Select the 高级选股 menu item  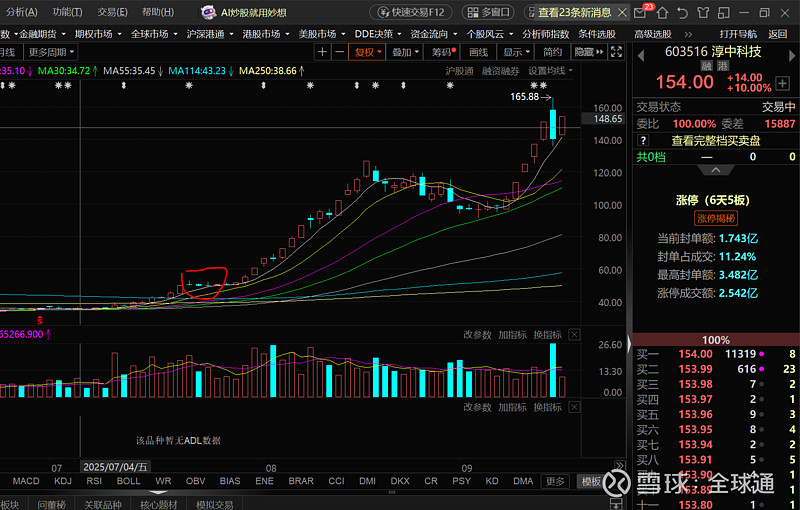point(653,34)
